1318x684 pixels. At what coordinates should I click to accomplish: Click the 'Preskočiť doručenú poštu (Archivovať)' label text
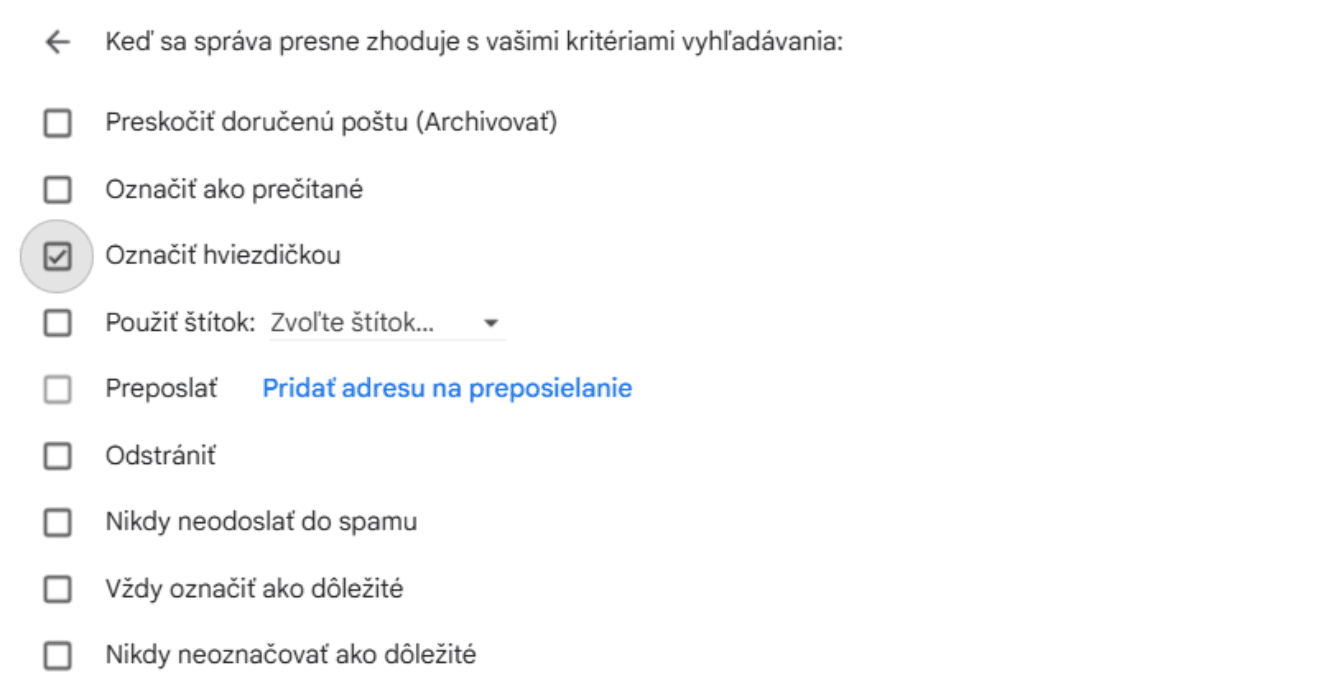331,123
